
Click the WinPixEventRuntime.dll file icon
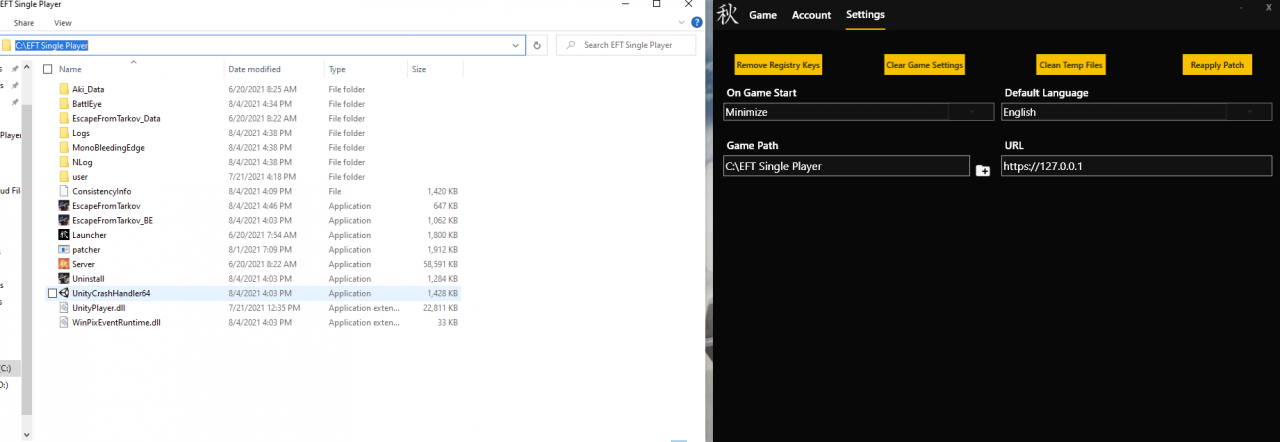pyautogui.click(x=64, y=323)
